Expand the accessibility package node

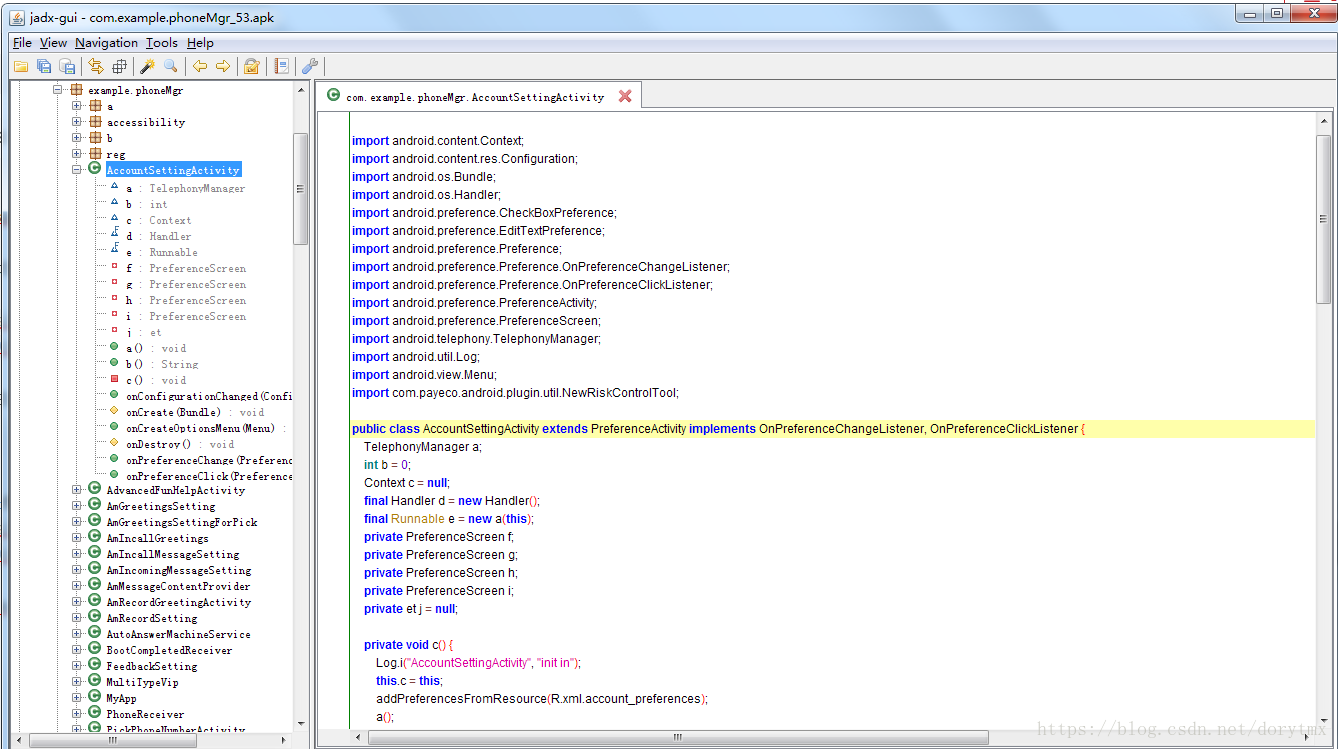tap(77, 122)
